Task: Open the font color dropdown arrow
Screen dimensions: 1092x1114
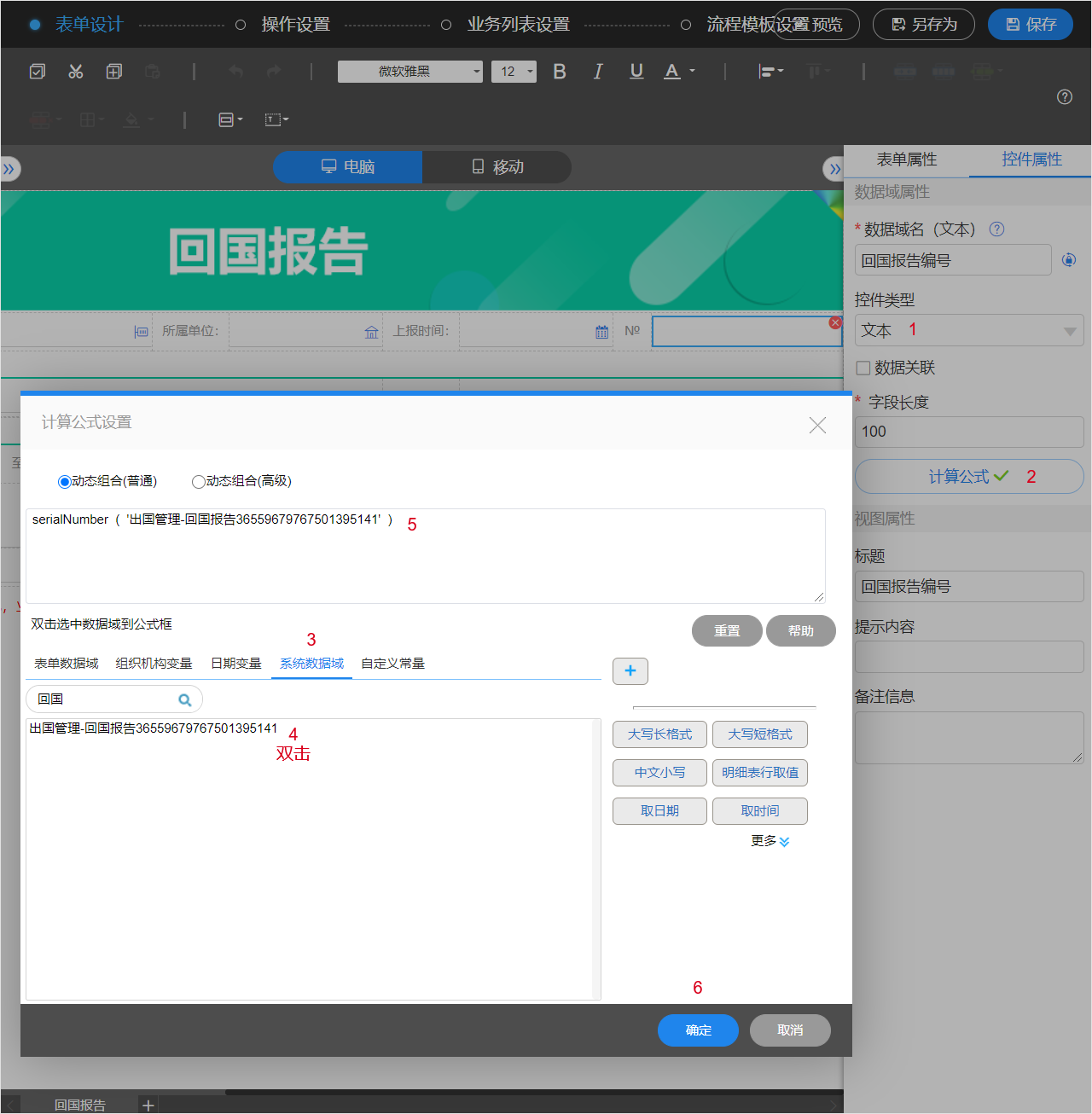Action: tap(692, 71)
